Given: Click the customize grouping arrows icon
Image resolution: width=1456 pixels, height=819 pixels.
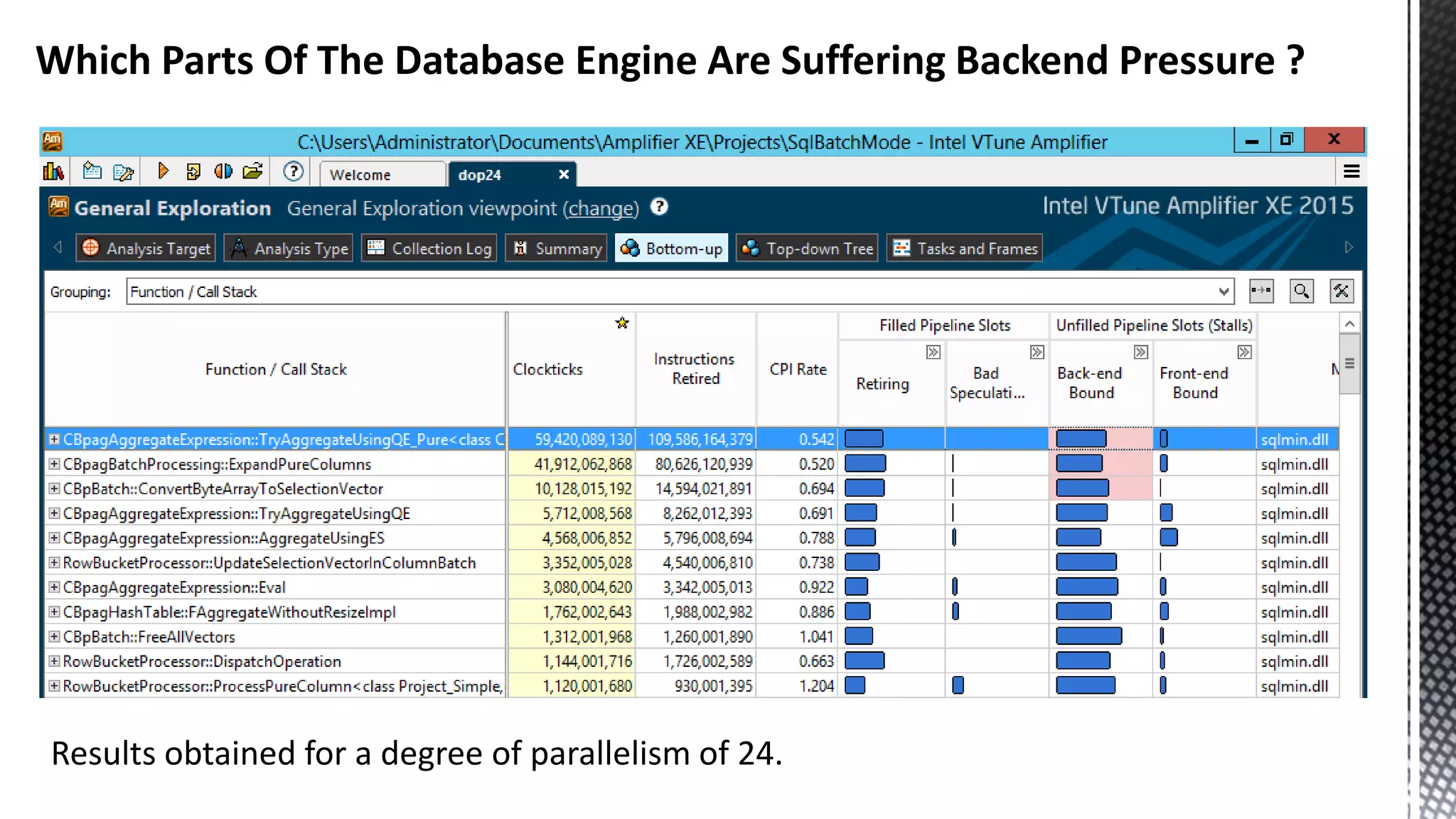Looking at the screenshot, I should 1261,291.
